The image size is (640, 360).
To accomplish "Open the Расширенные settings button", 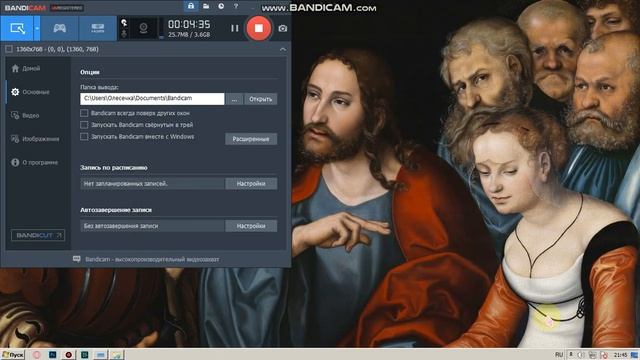I will (251, 139).
